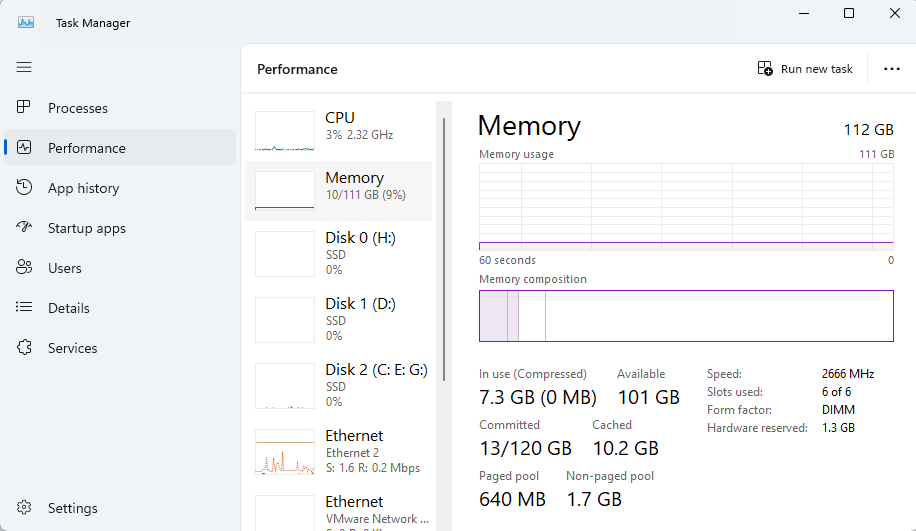
Task: Click the Disk 1 (D:) entry label
Action: [x=360, y=304]
